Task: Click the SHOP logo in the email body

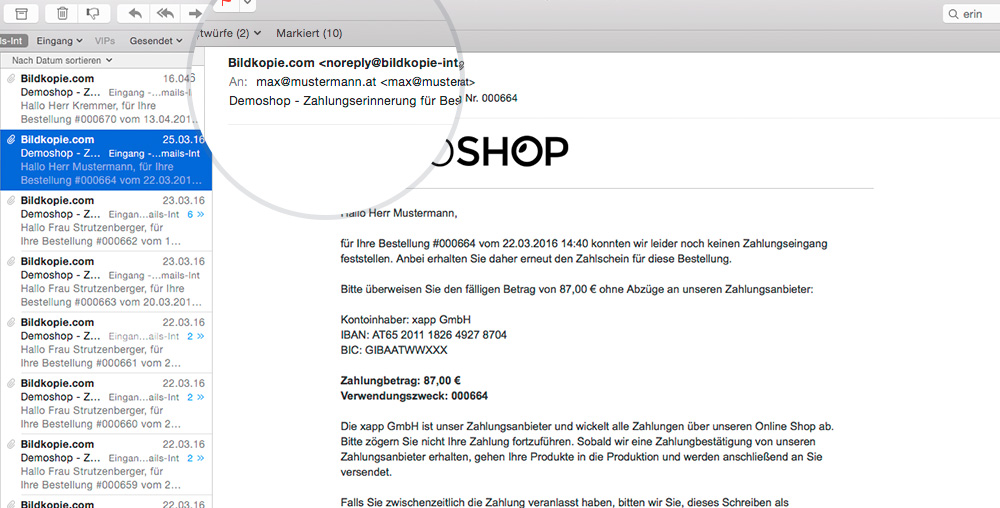Action: 499,151
